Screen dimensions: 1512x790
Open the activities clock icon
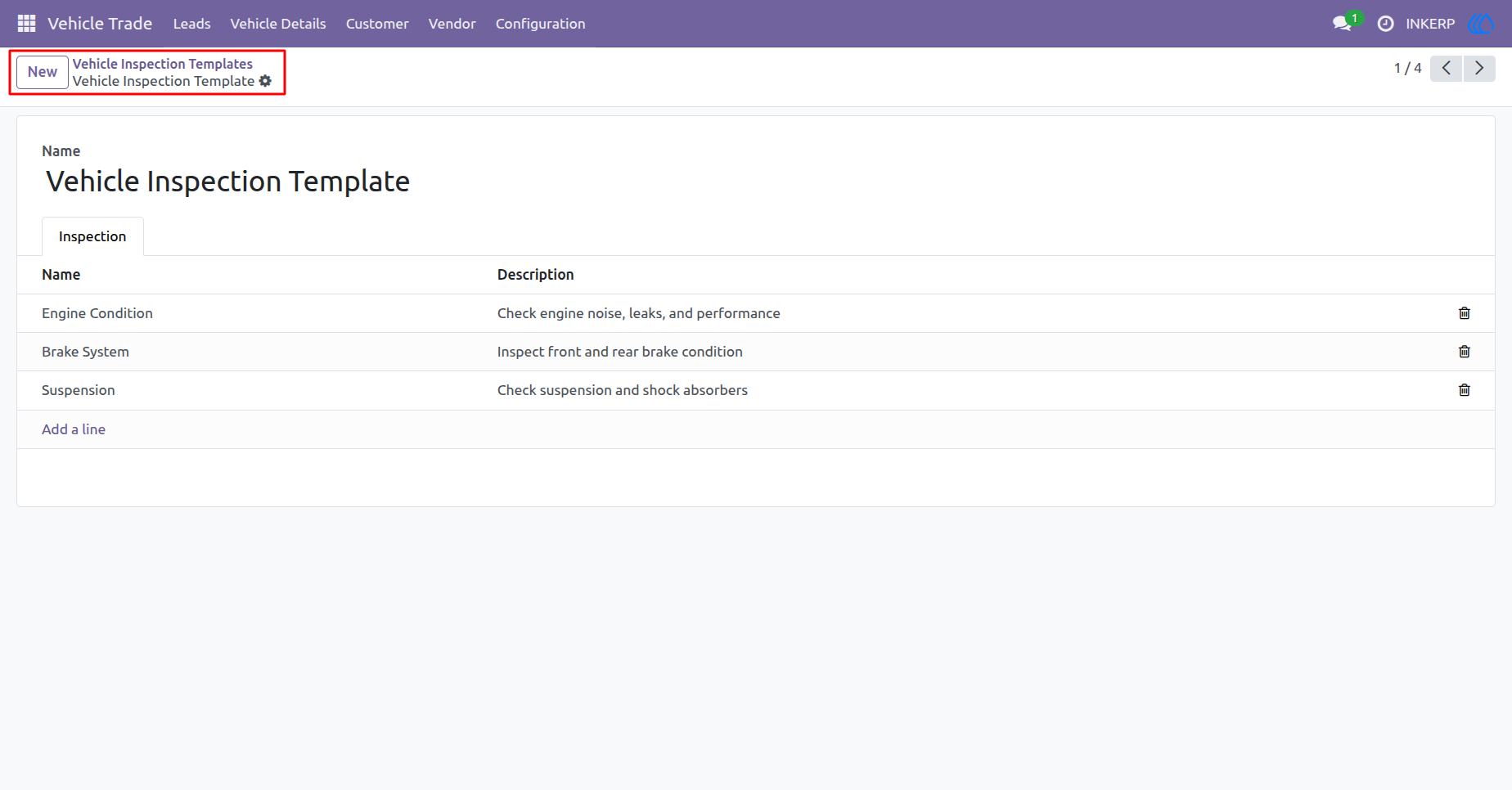[x=1385, y=24]
